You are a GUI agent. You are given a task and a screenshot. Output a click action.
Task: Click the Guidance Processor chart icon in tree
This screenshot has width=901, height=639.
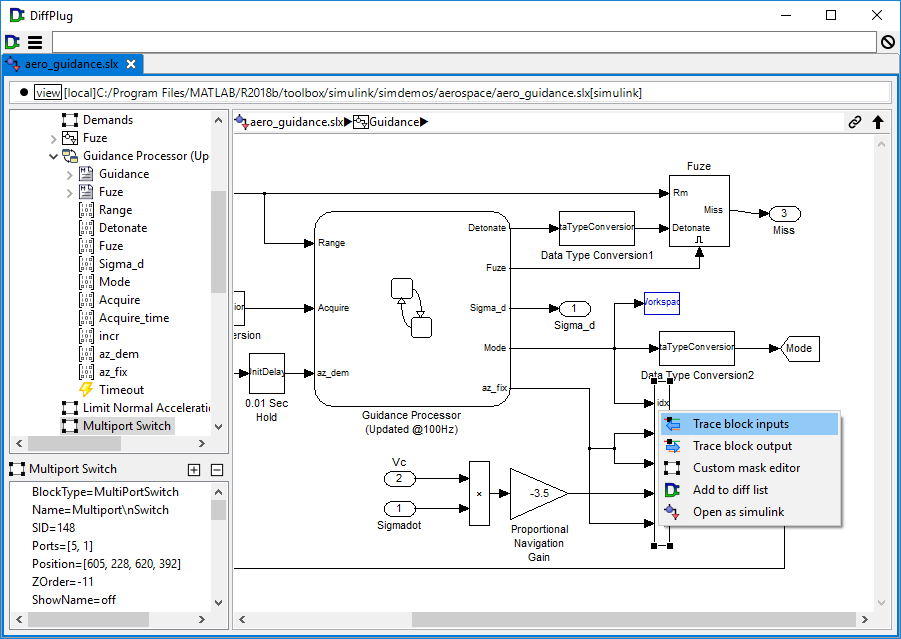[70, 156]
